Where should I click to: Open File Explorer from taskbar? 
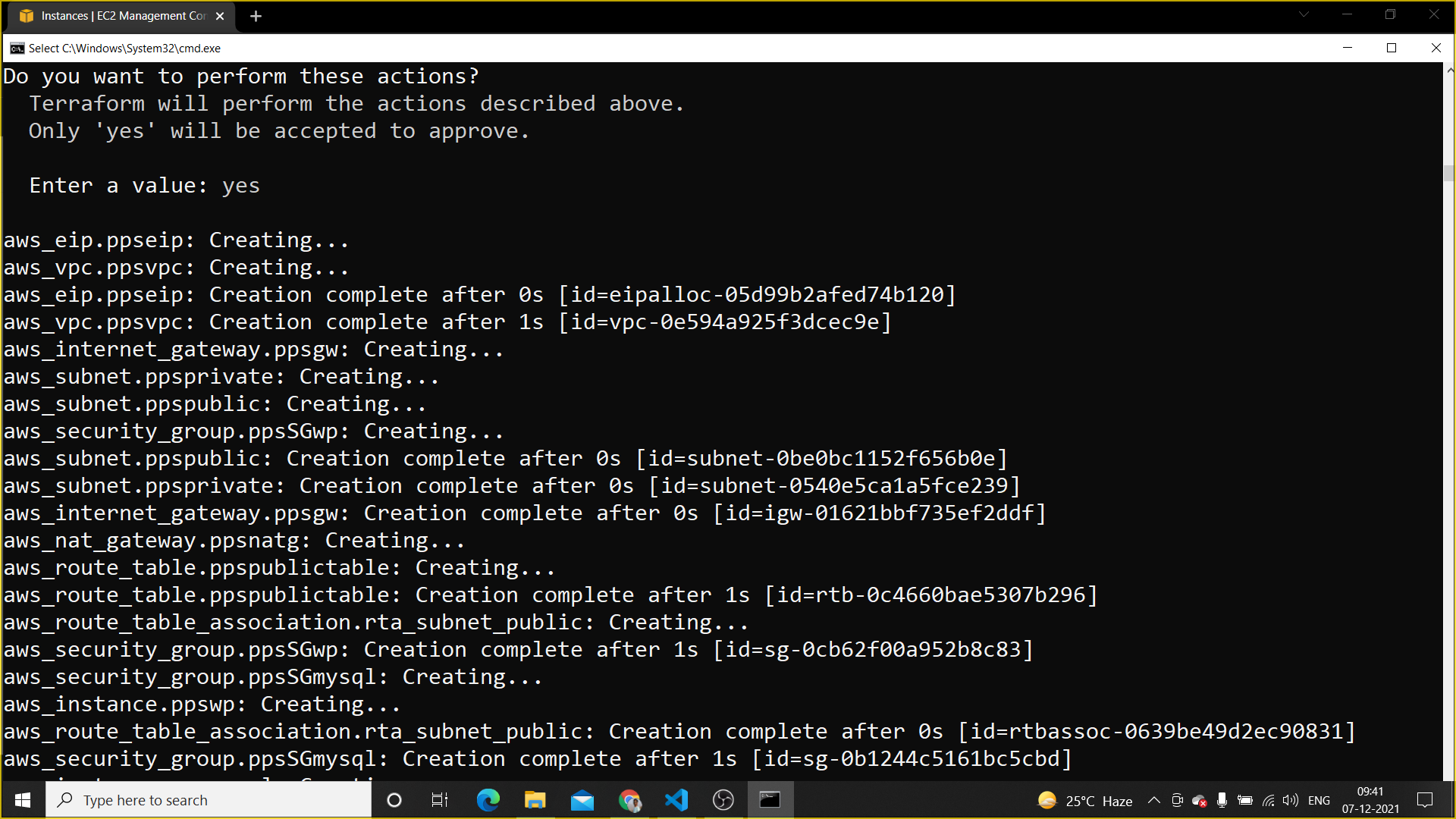point(535,800)
